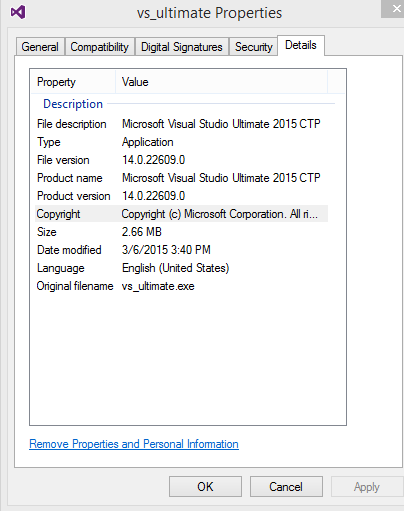Select the Original filename row
Image resolution: width=404 pixels, height=511 pixels.
(x=181, y=286)
